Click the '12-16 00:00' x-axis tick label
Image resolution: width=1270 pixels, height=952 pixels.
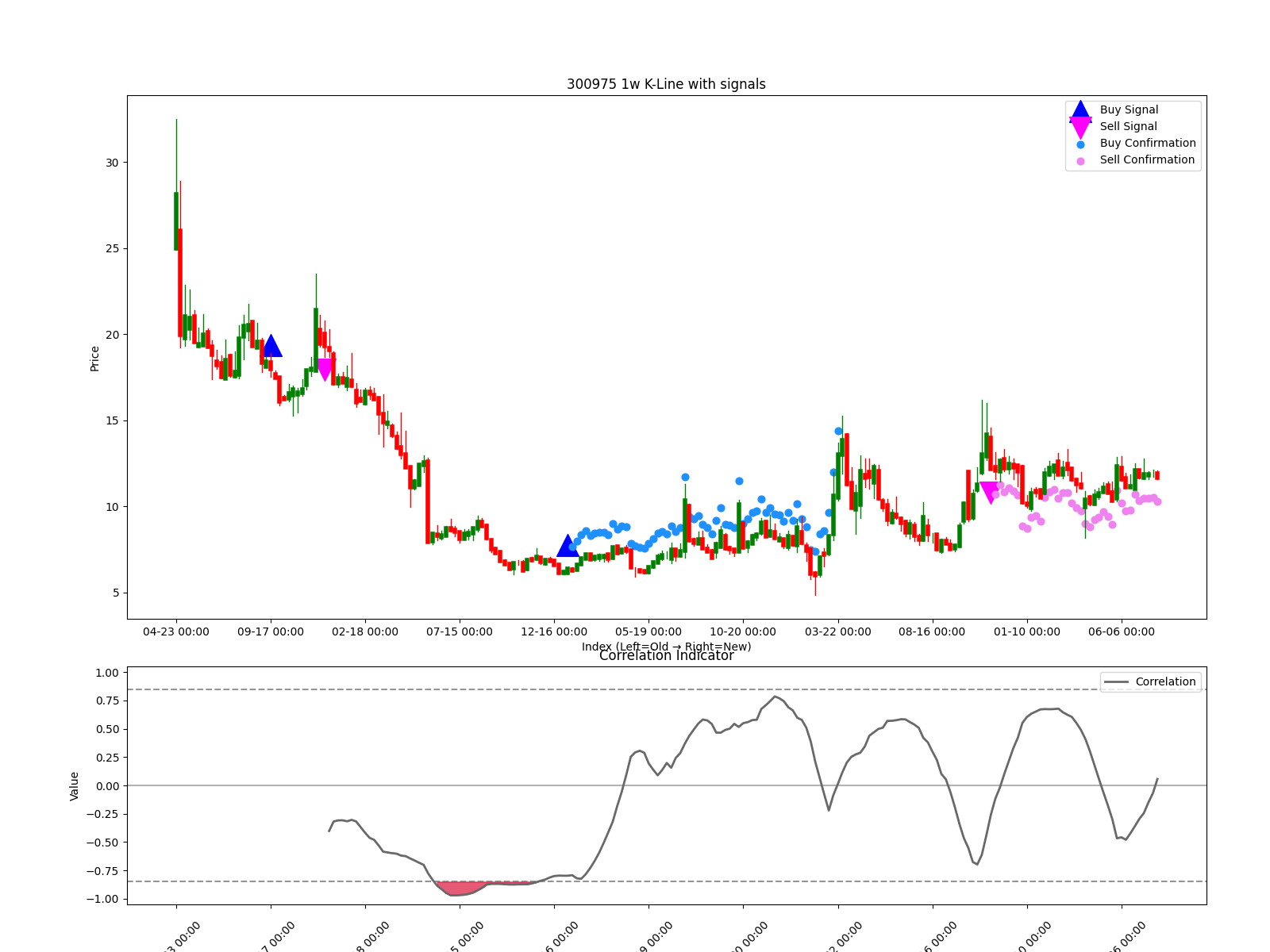pos(554,632)
